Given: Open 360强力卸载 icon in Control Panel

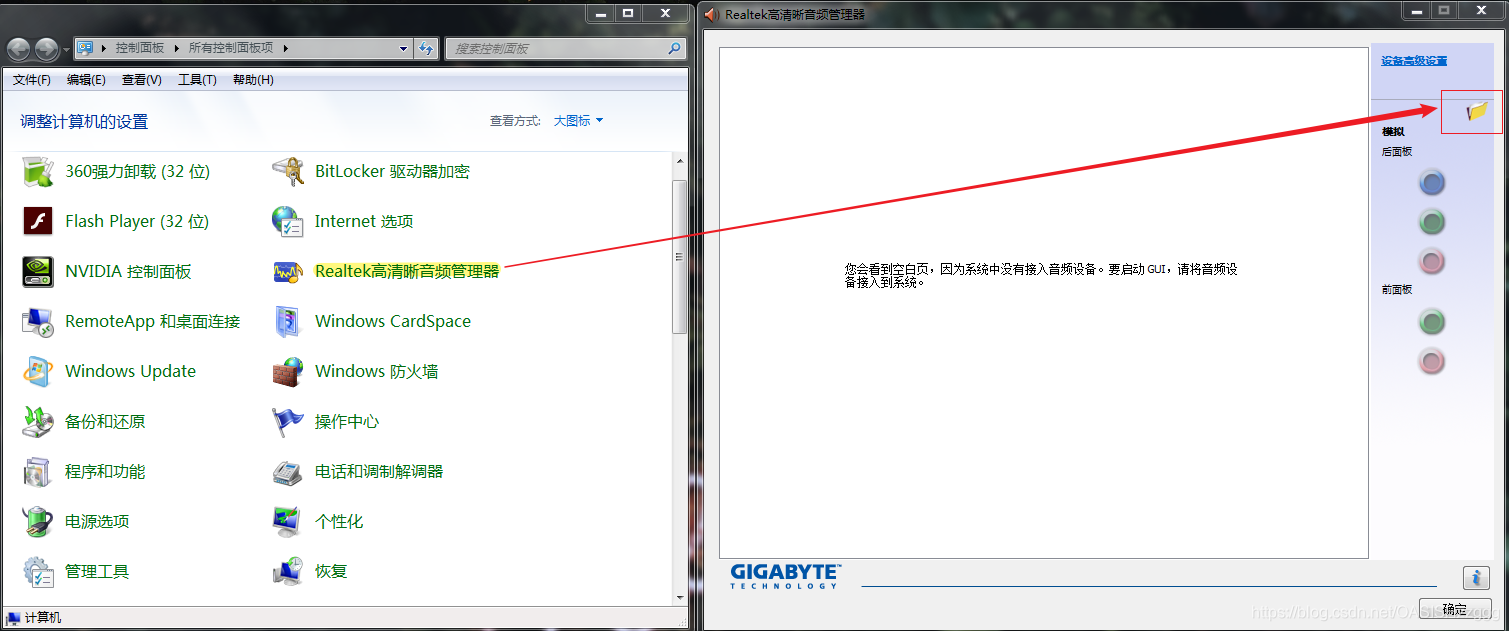Looking at the screenshot, I should pyautogui.click(x=38, y=171).
